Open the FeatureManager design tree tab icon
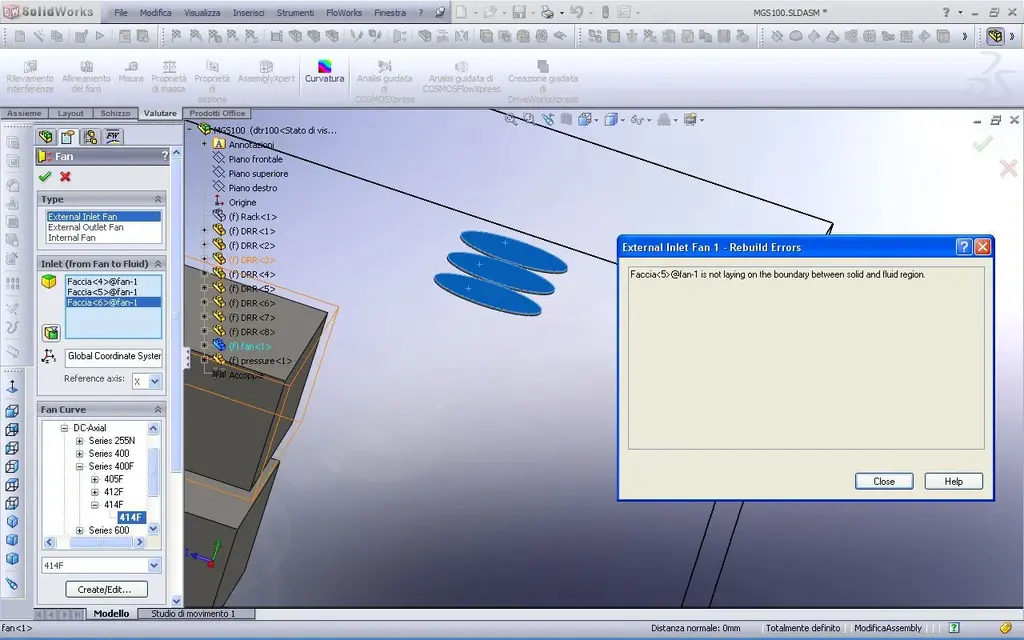The width and height of the screenshot is (1024, 640). 45,137
